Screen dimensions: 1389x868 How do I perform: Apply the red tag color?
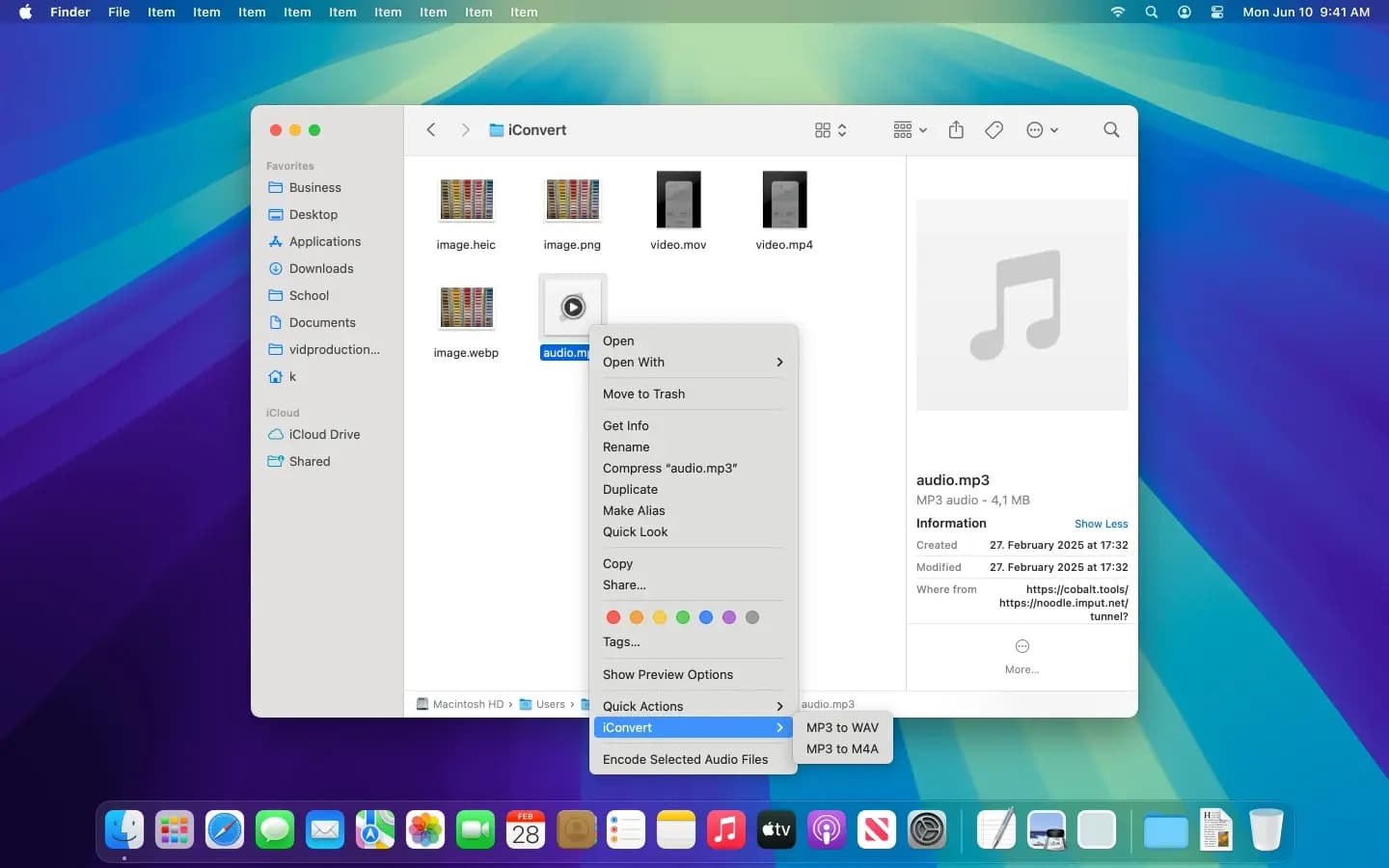(613, 617)
